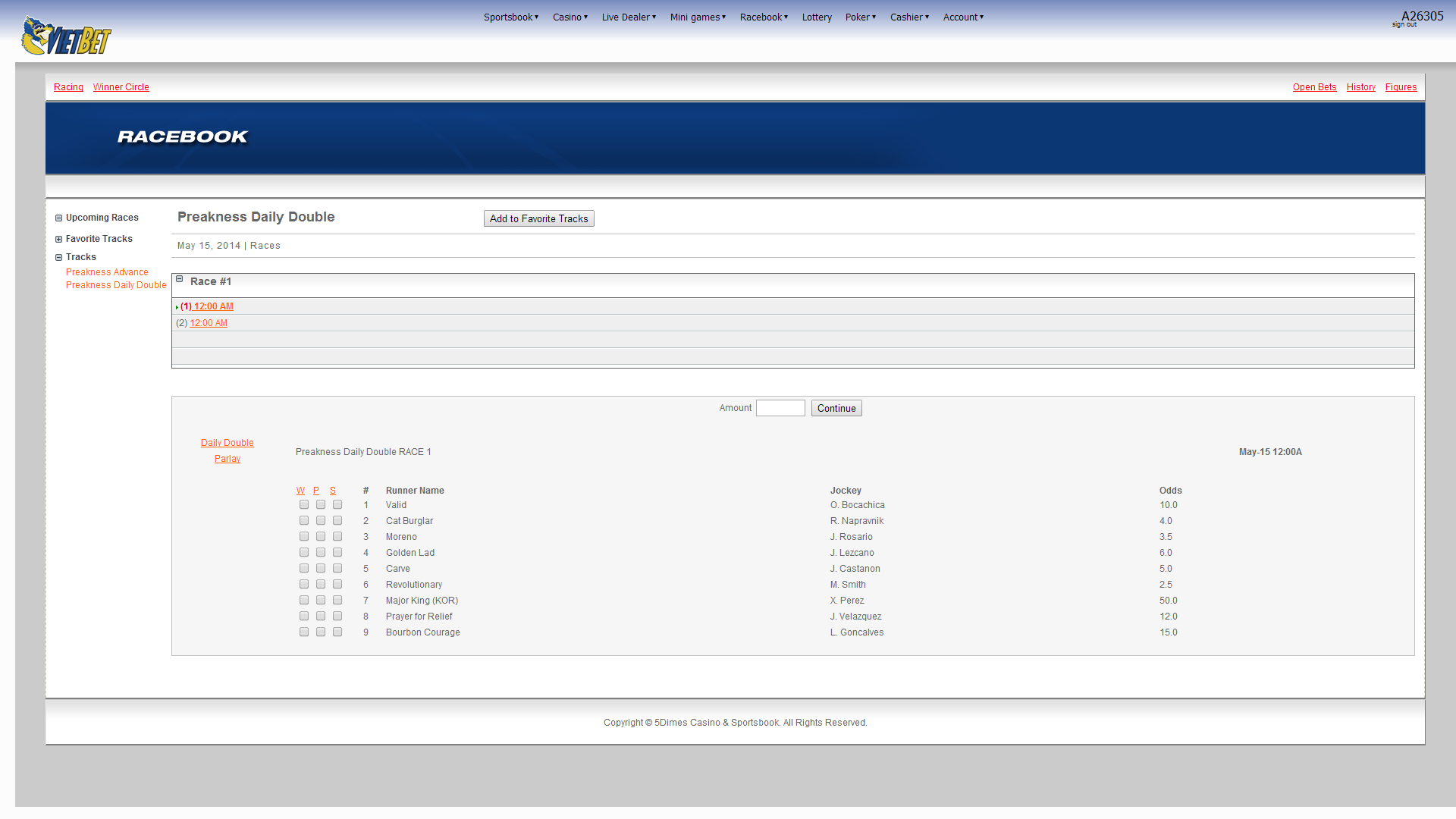Check Show box for Cat Burglar

[337, 520]
